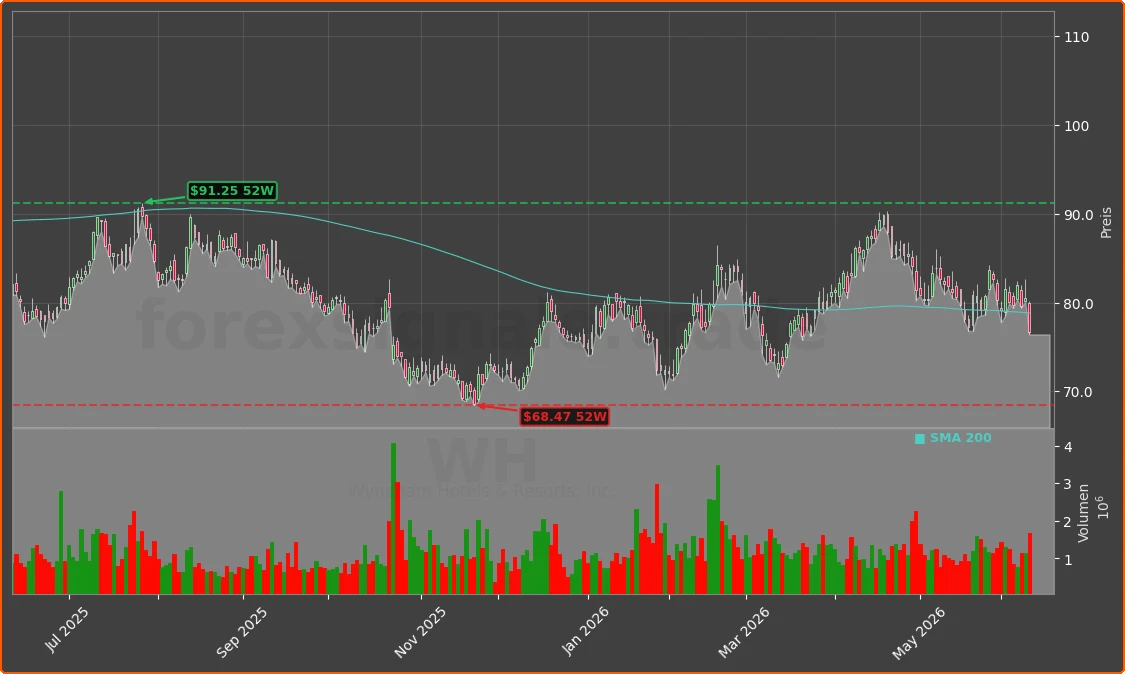Click the Sep 2025 date axis label

[x=241, y=632]
